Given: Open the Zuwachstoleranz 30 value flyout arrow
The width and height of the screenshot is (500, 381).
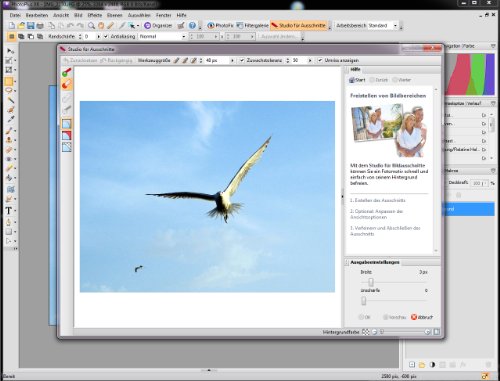Looking at the screenshot, I should coord(310,60).
